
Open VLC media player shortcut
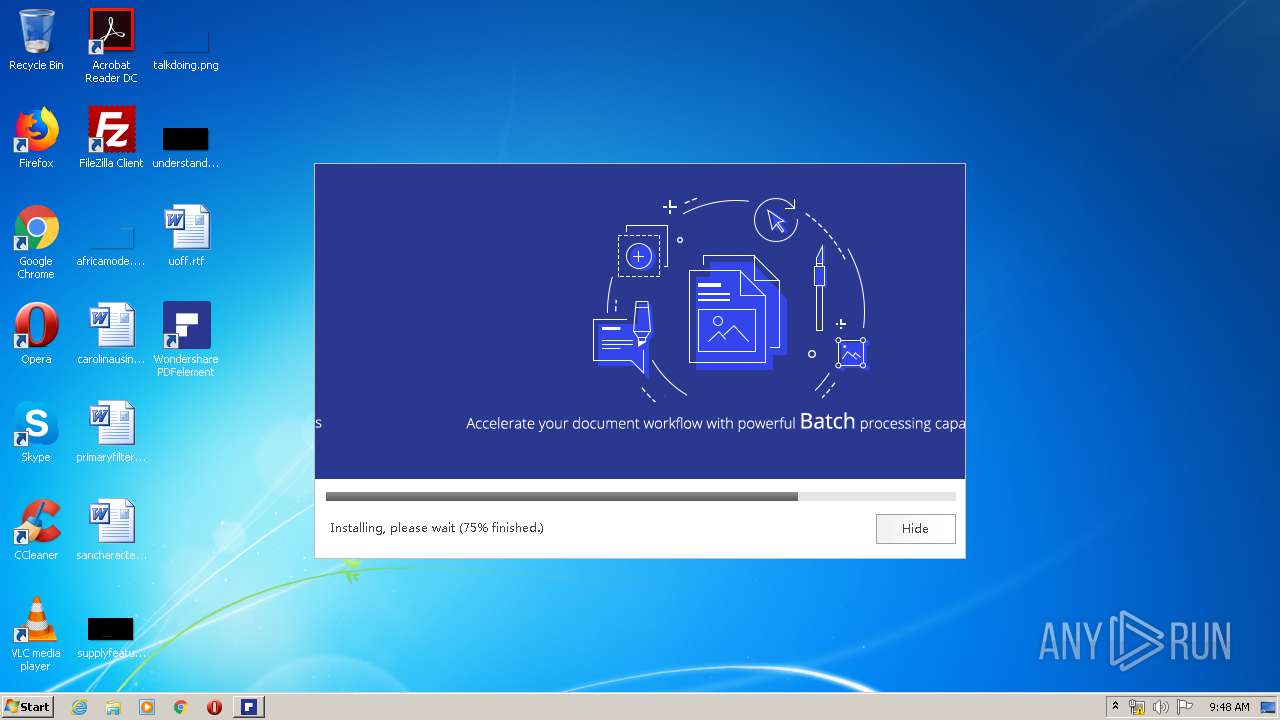[36, 634]
